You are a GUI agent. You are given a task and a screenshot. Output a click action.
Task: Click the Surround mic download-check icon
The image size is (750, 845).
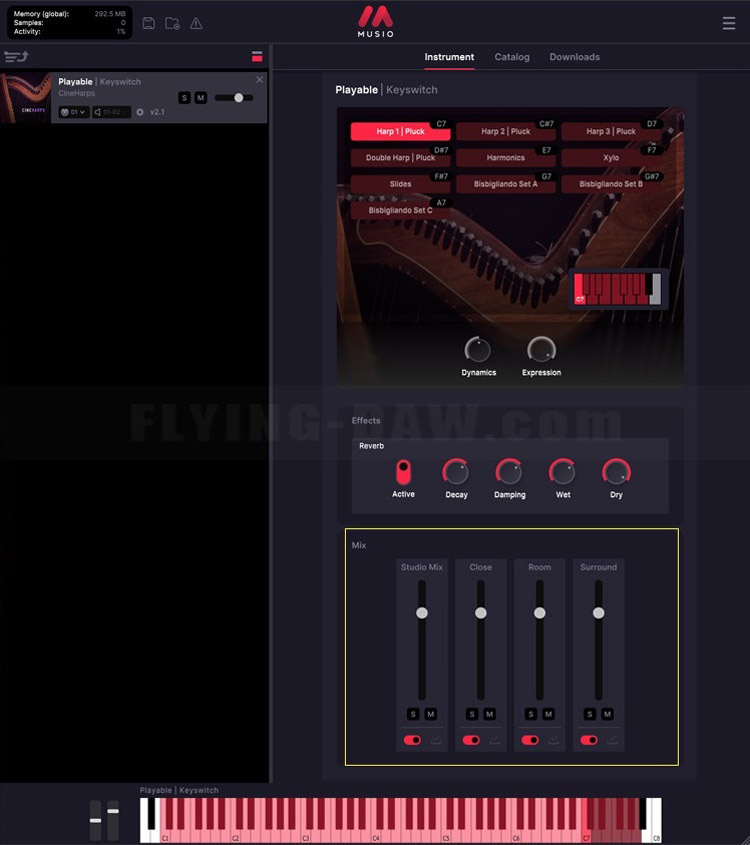[x=613, y=740]
